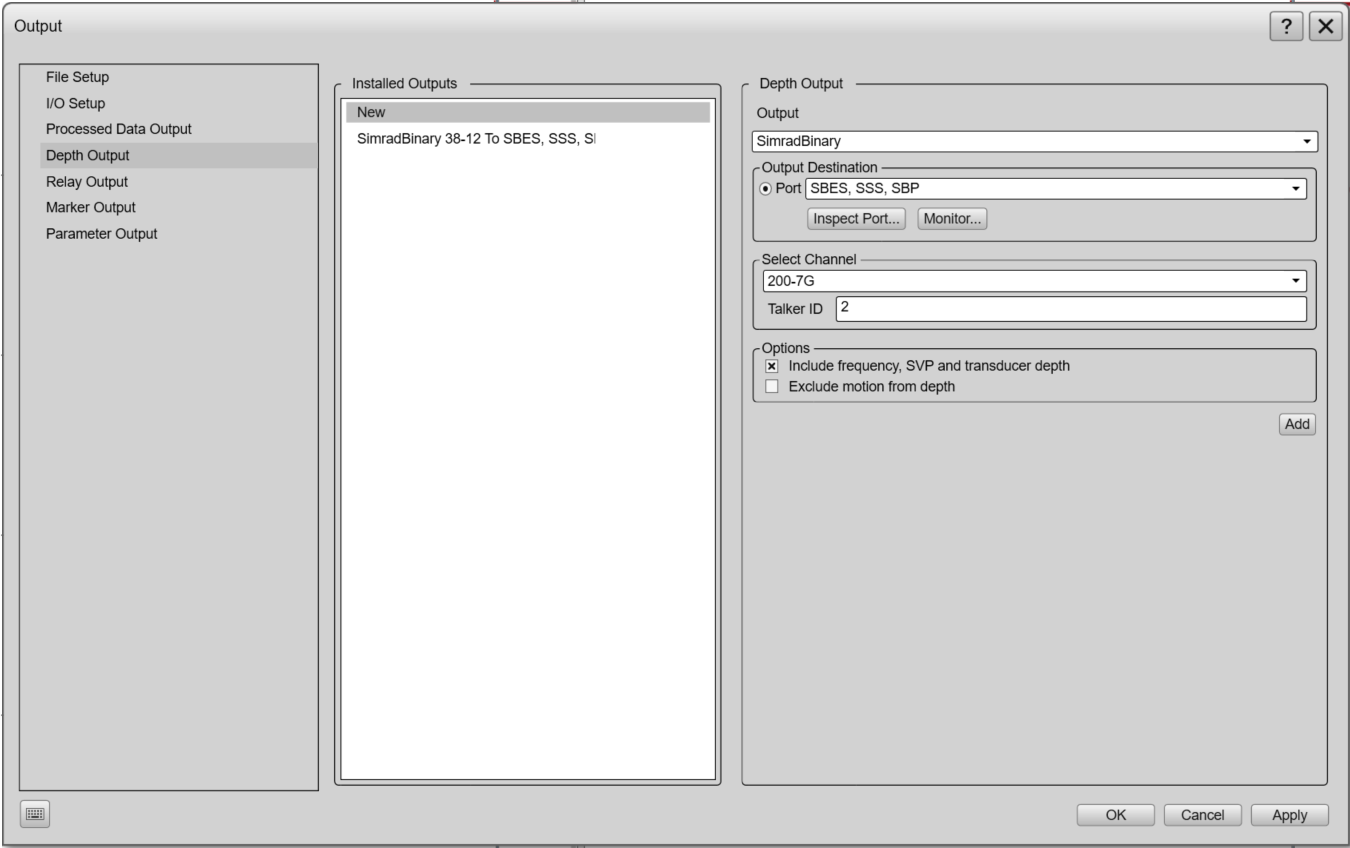Screen dimensions: 1350x848
Task: Click the Talker ID input field
Action: coord(1070,309)
